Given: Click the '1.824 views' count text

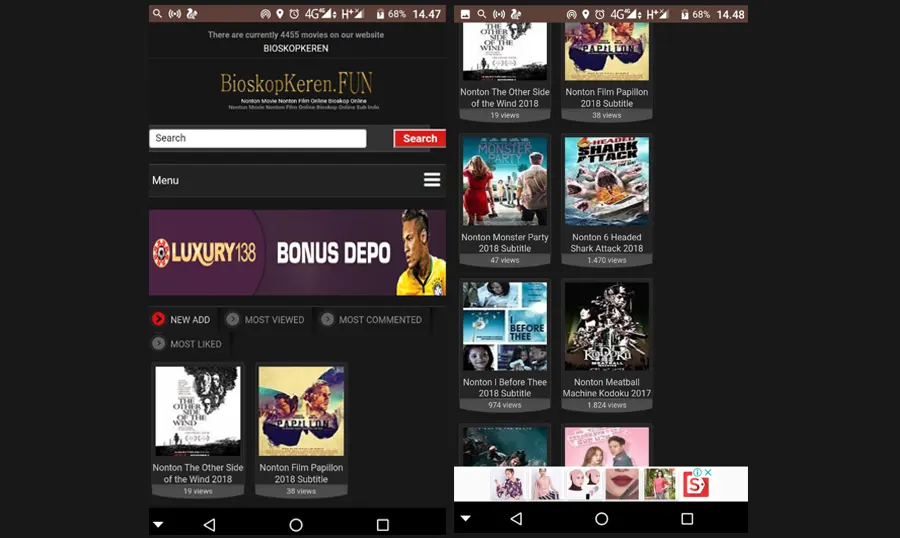Looking at the screenshot, I should tap(607, 405).
